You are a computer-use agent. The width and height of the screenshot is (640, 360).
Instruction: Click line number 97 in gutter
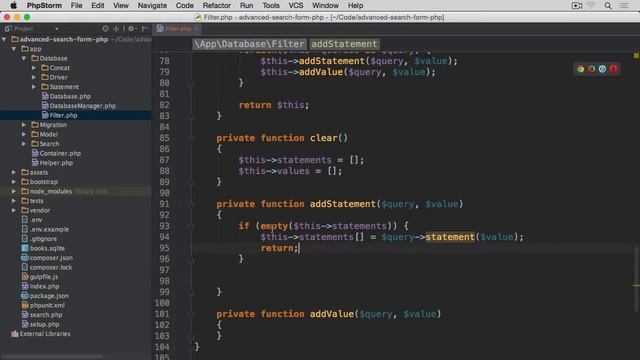(164, 270)
